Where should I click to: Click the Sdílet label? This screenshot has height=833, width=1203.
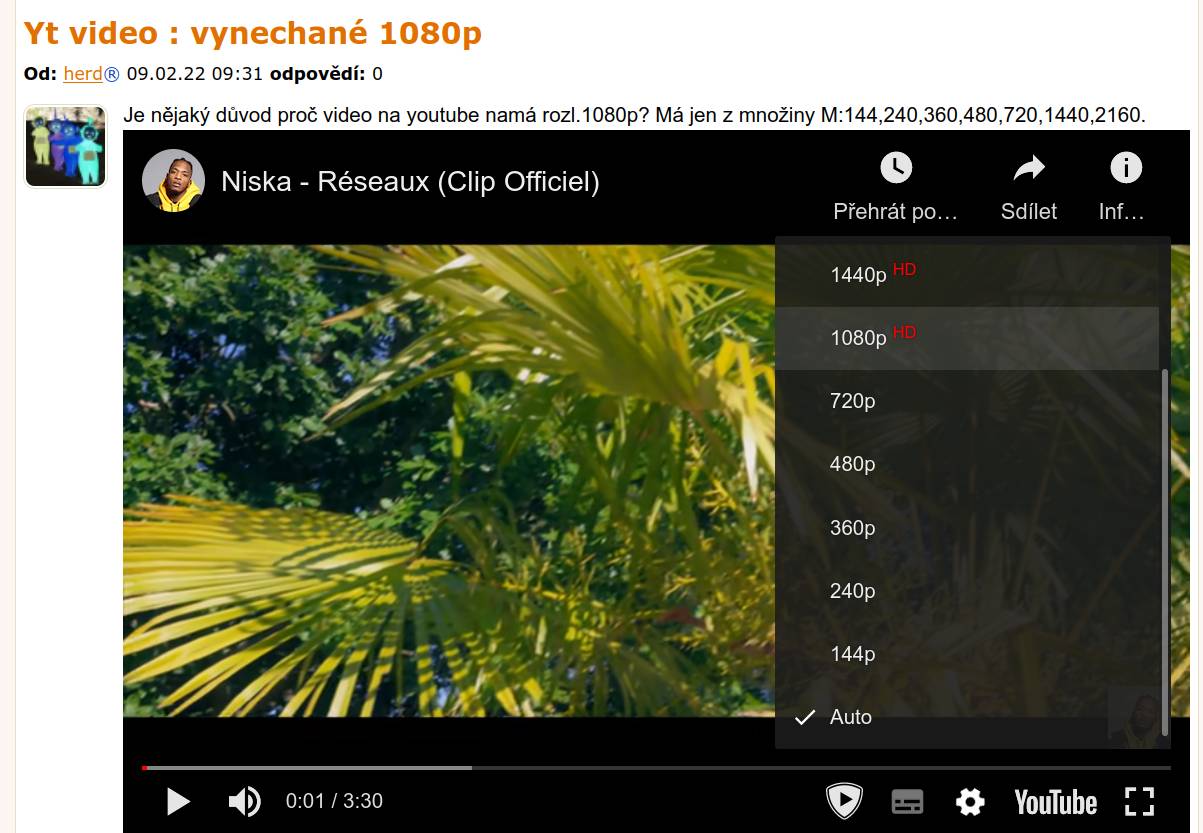point(1029,212)
